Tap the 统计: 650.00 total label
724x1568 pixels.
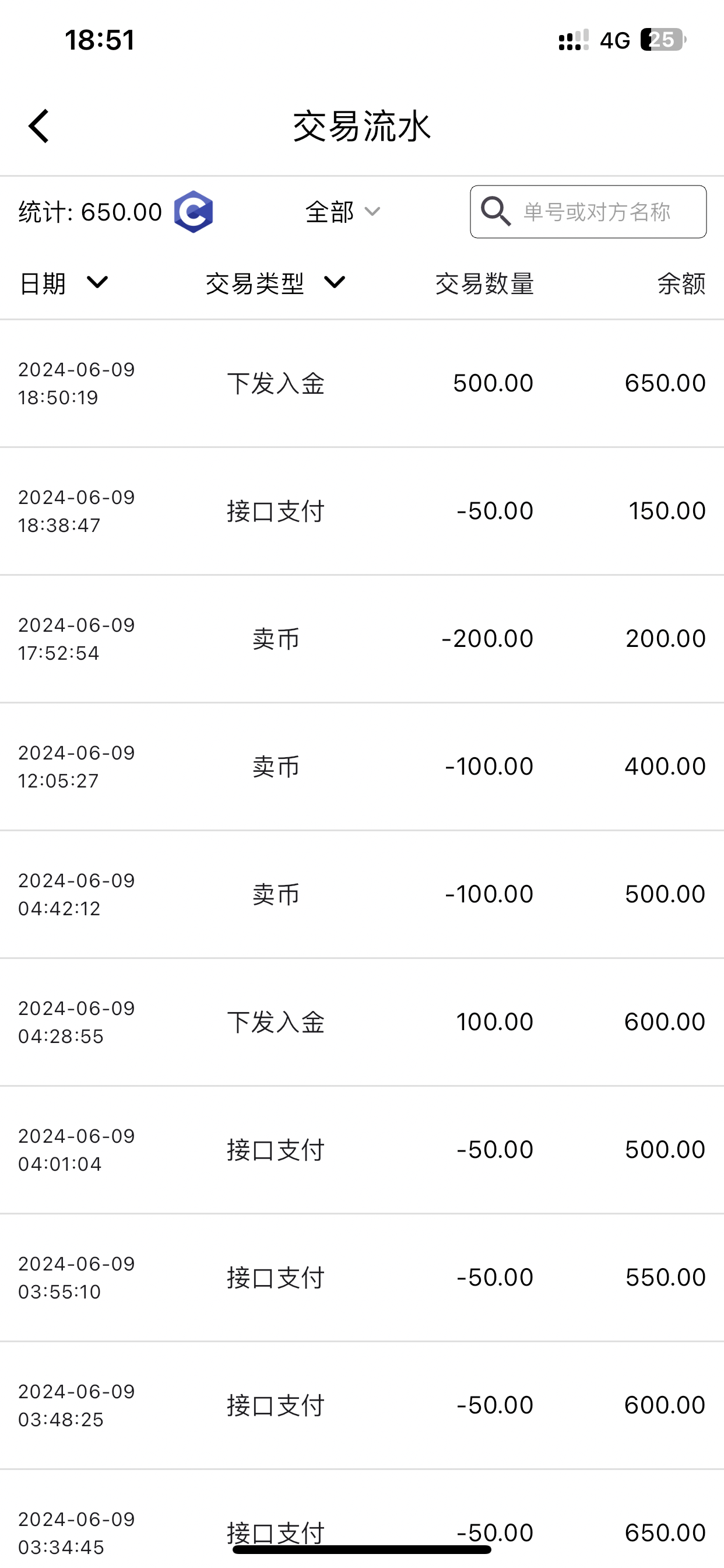coord(90,212)
